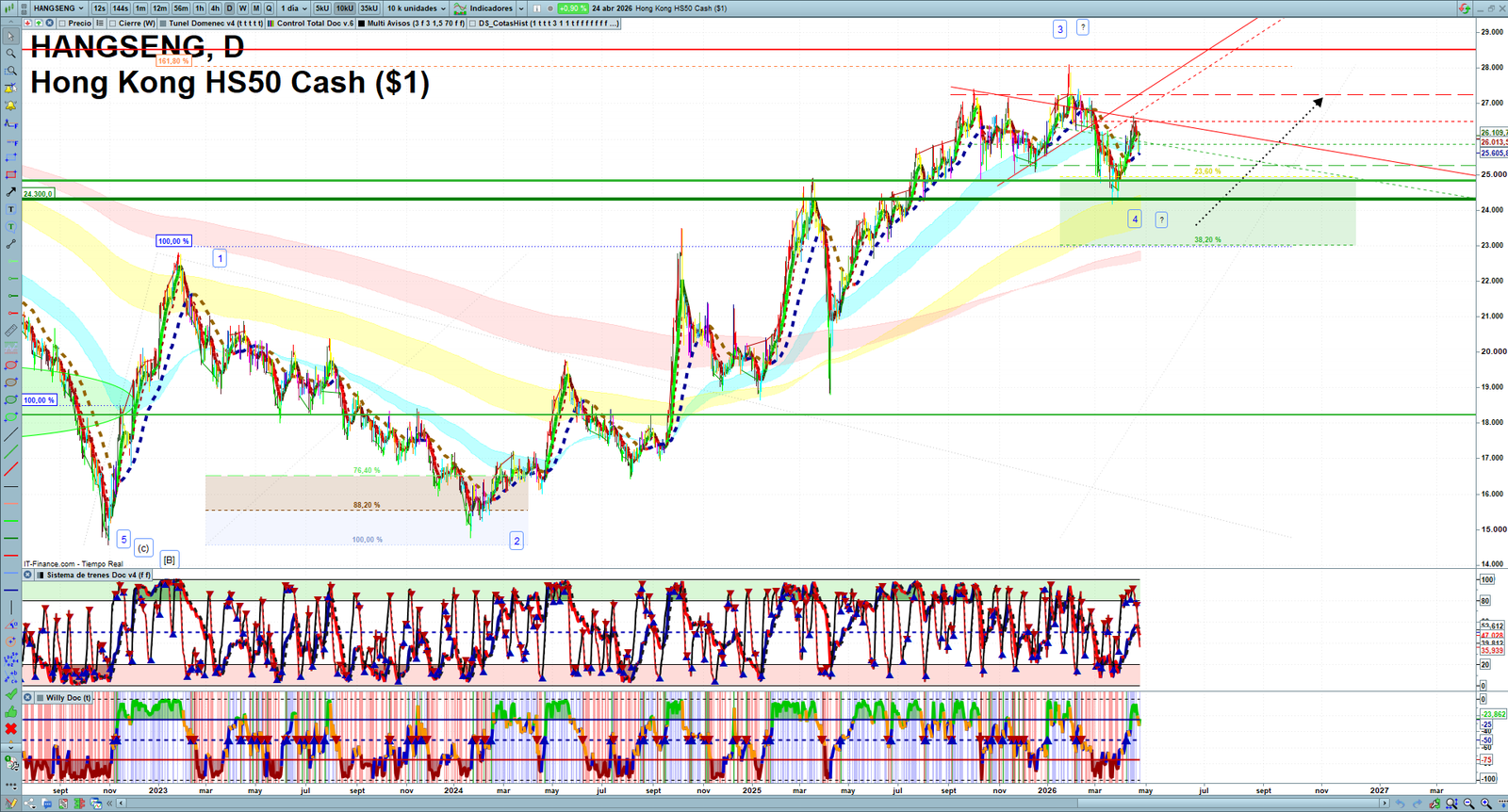Open the chat comments icon
This screenshot has width=1508, height=812.
(x=47, y=804)
